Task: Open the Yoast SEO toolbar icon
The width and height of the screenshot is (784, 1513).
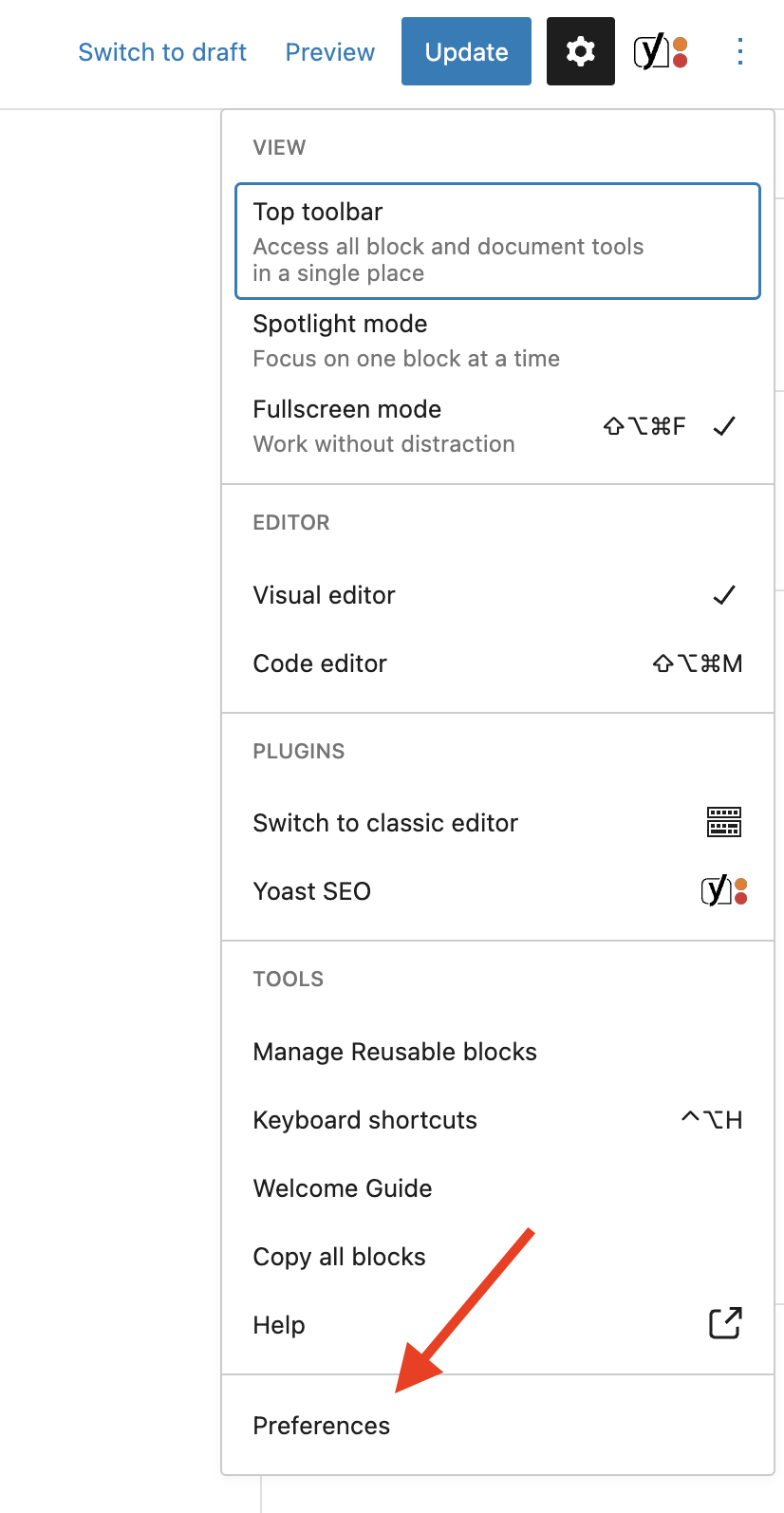Action: click(x=661, y=51)
